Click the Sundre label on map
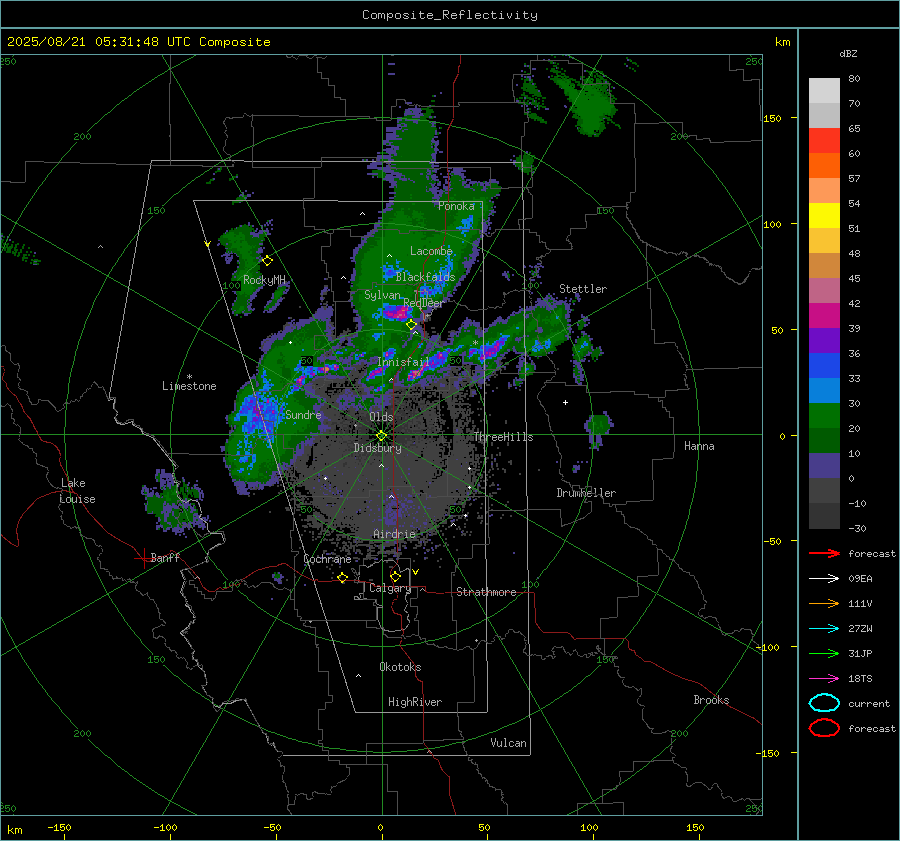Viewport: 900px width, 841px height. (x=303, y=415)
